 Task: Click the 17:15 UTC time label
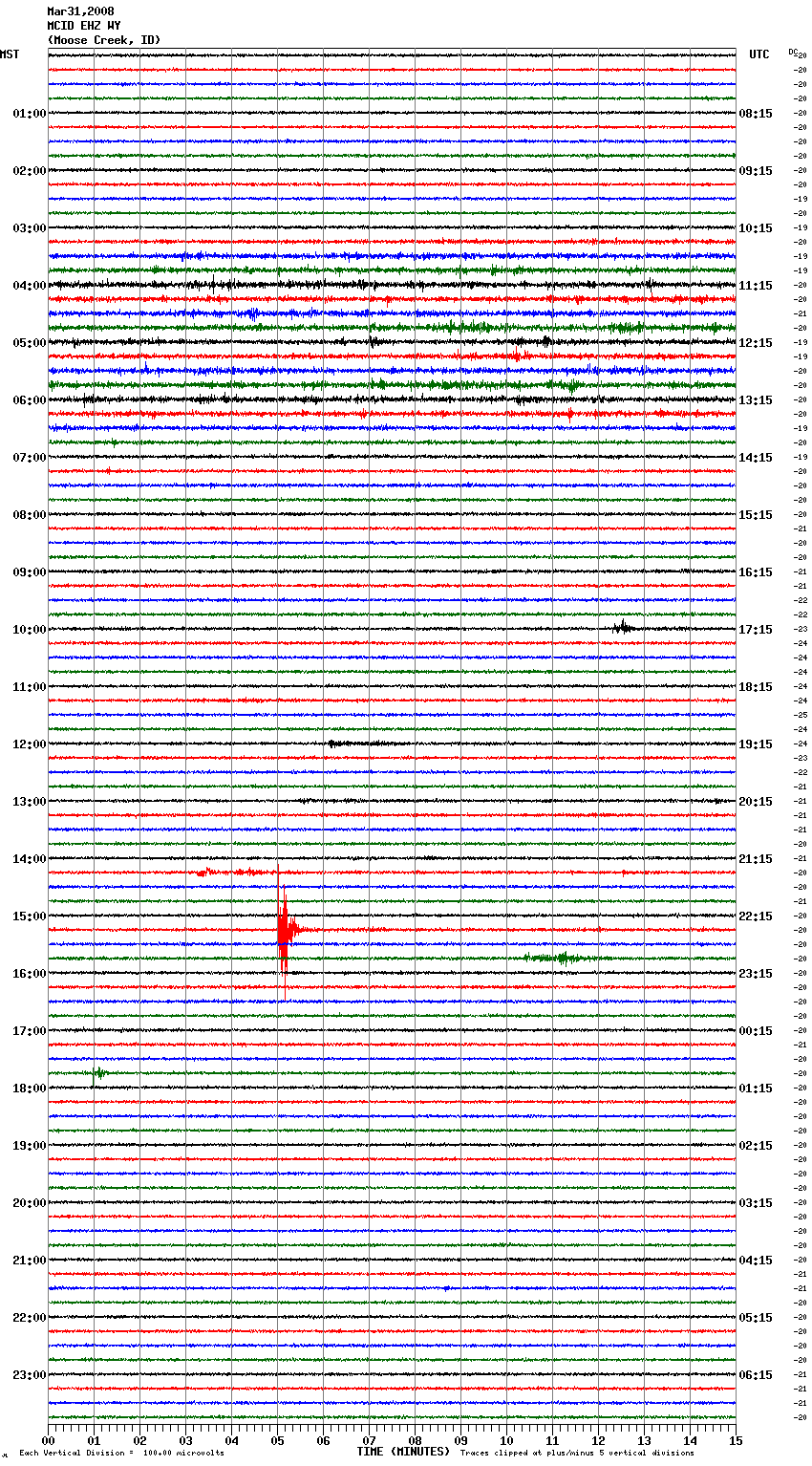(756, 630)
